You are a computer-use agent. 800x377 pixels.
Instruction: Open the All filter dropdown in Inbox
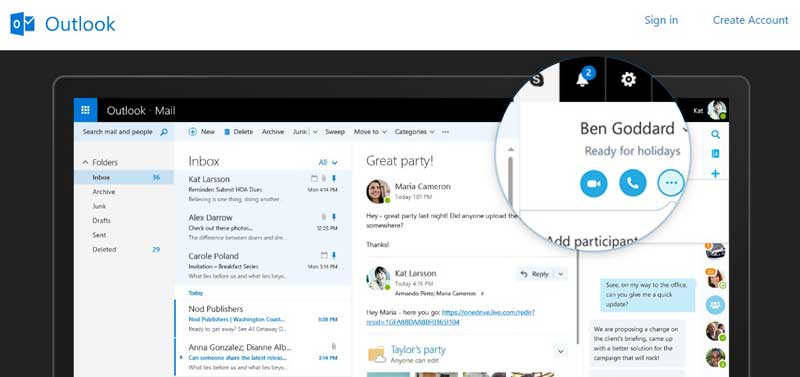(x=328, y=162)
